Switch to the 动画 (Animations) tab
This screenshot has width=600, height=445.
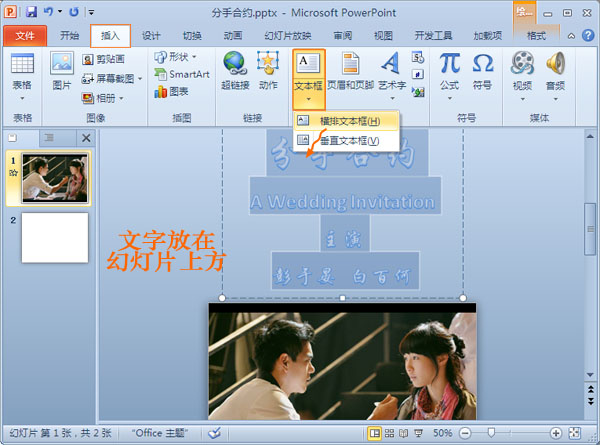pyautogui.click(x=233, y=36)
